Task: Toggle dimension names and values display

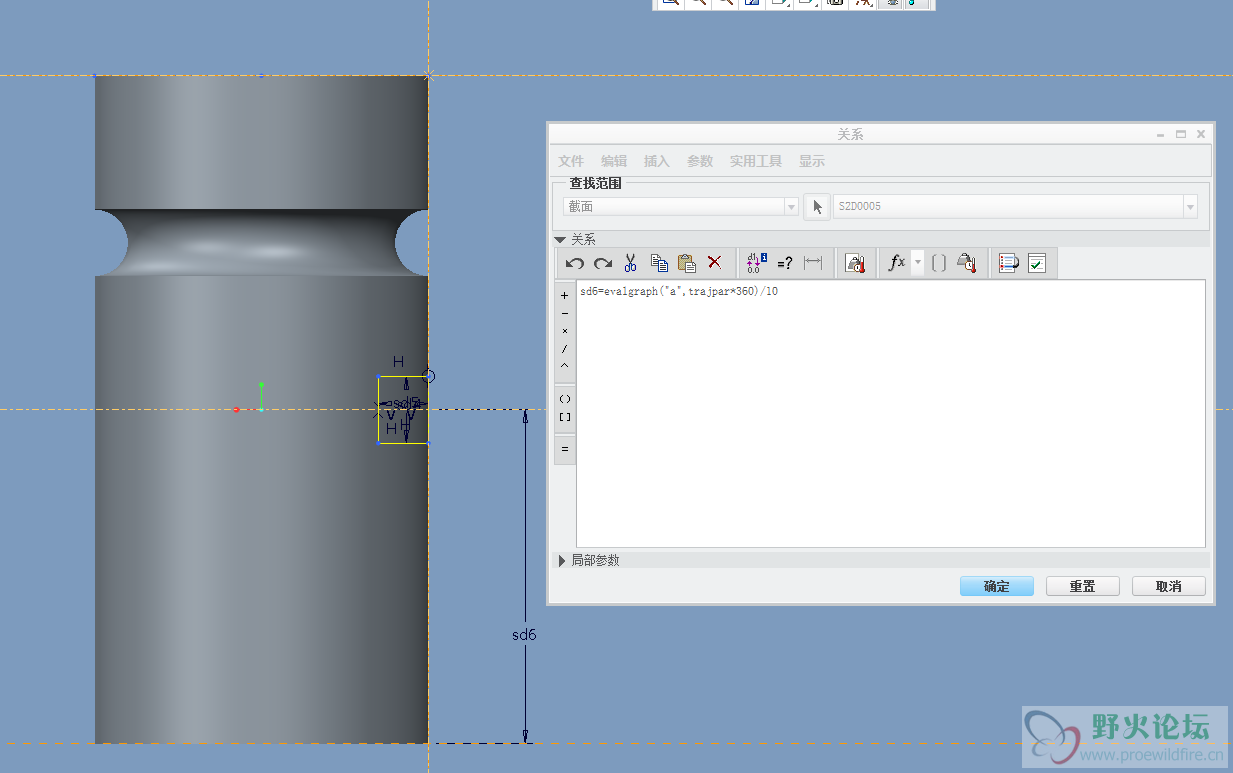Action: [757, 263]
